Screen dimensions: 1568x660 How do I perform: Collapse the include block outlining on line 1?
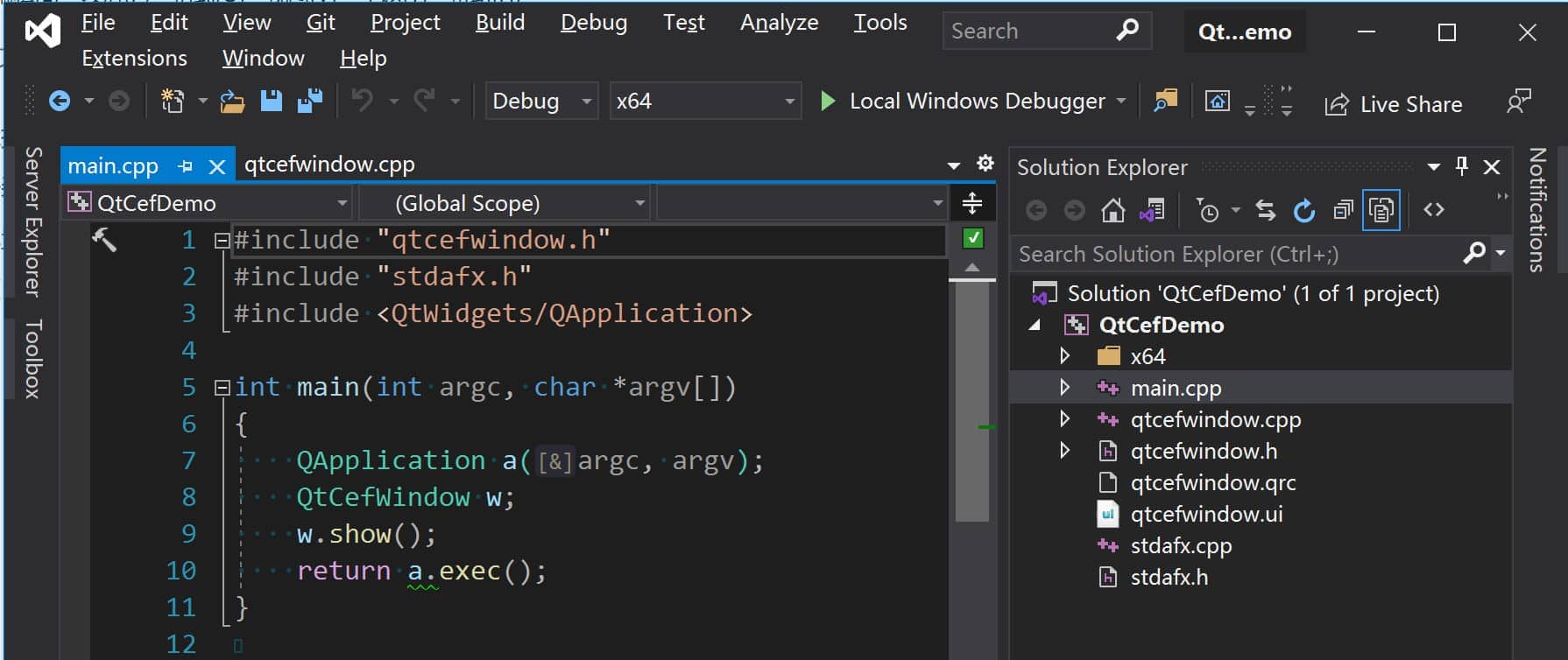point(222,240)
